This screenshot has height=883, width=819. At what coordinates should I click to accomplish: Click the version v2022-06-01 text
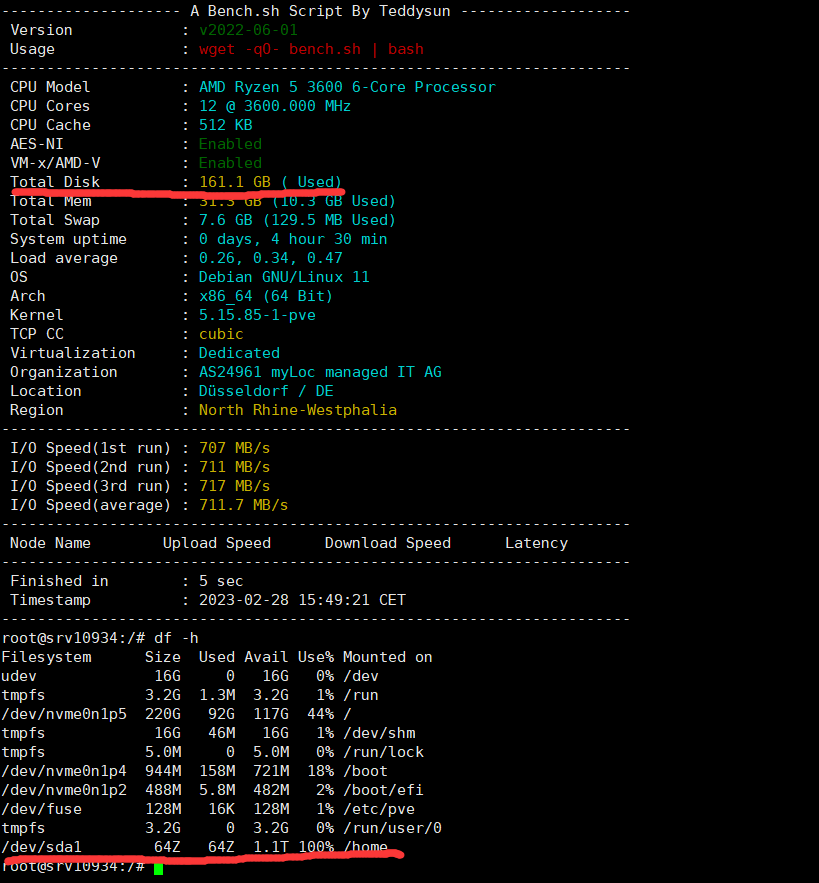click(248, 30)
